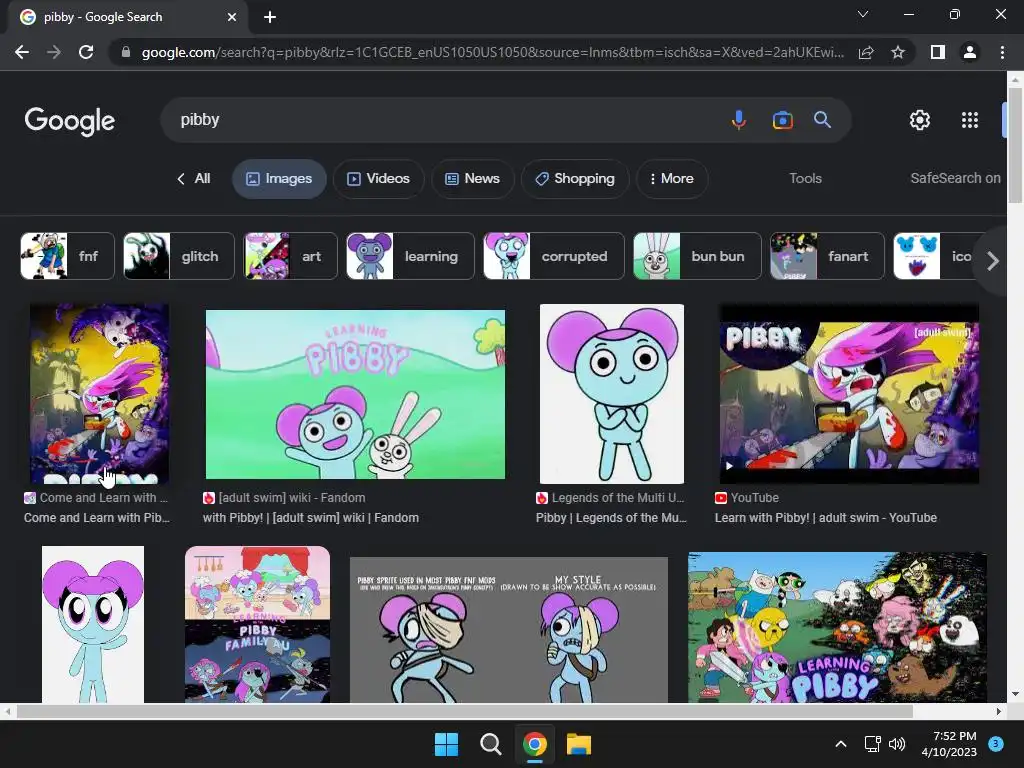The height and width of the screenshot is (768, 1024).
Task: Open Pibby white-background waving thumbnail
Action: 93,624
